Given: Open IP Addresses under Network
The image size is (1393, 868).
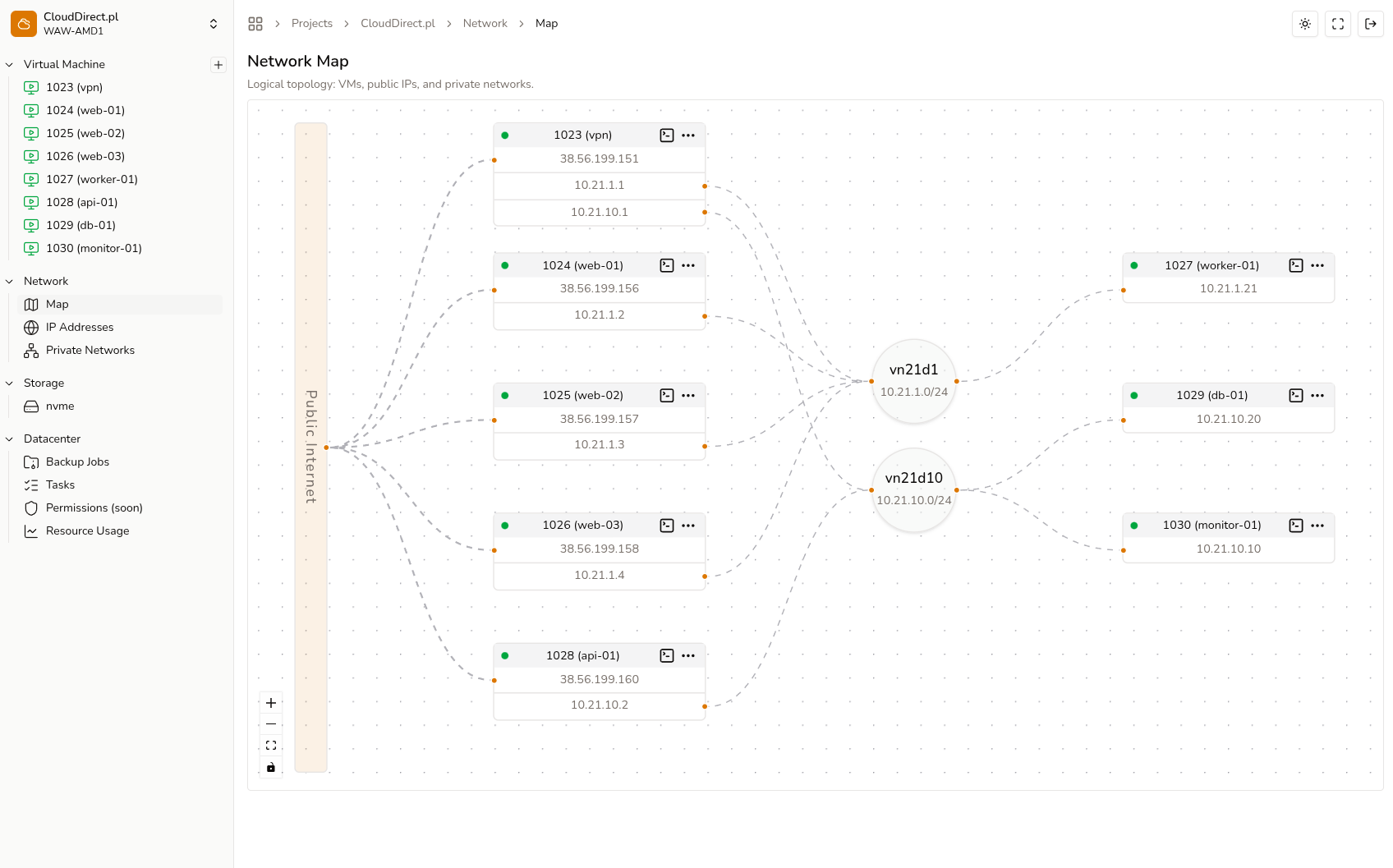Looking at the screenshot, I should click(80, 327).
